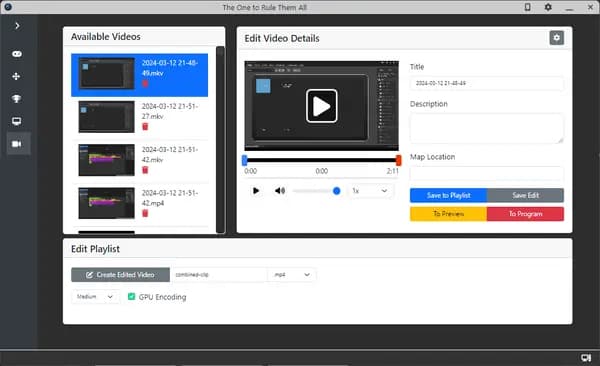Click camera icon in bottom status bar
The width and height of the screenshot is (600, 366).
(x=585, y=358)
